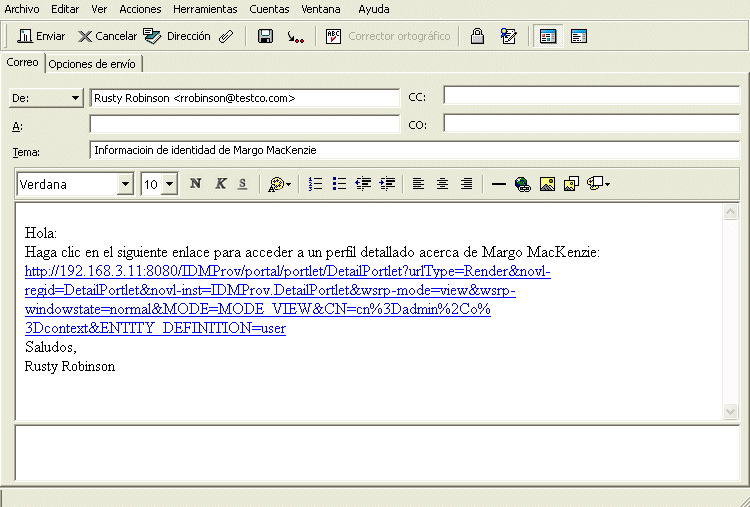Click the message body scroll down arrow
Viewport: 750px width, 507px height.
(x=730, y=411)
